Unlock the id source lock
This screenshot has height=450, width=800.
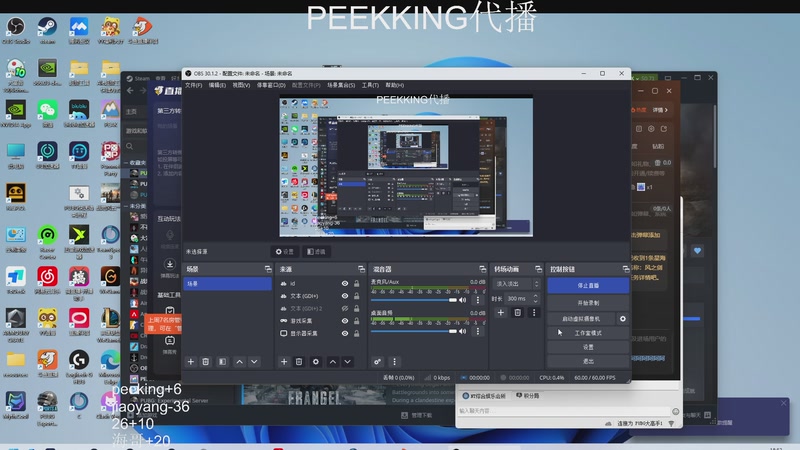click(357, 284)
